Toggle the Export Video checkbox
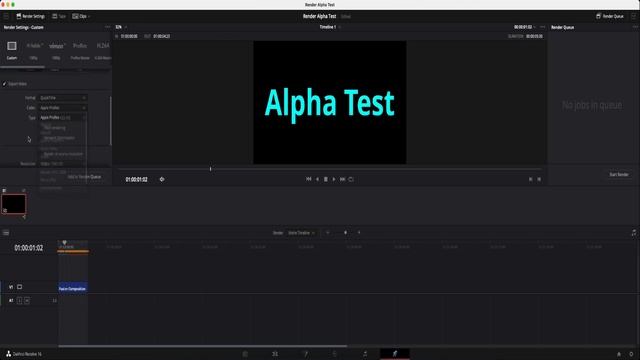 (4, 84)
